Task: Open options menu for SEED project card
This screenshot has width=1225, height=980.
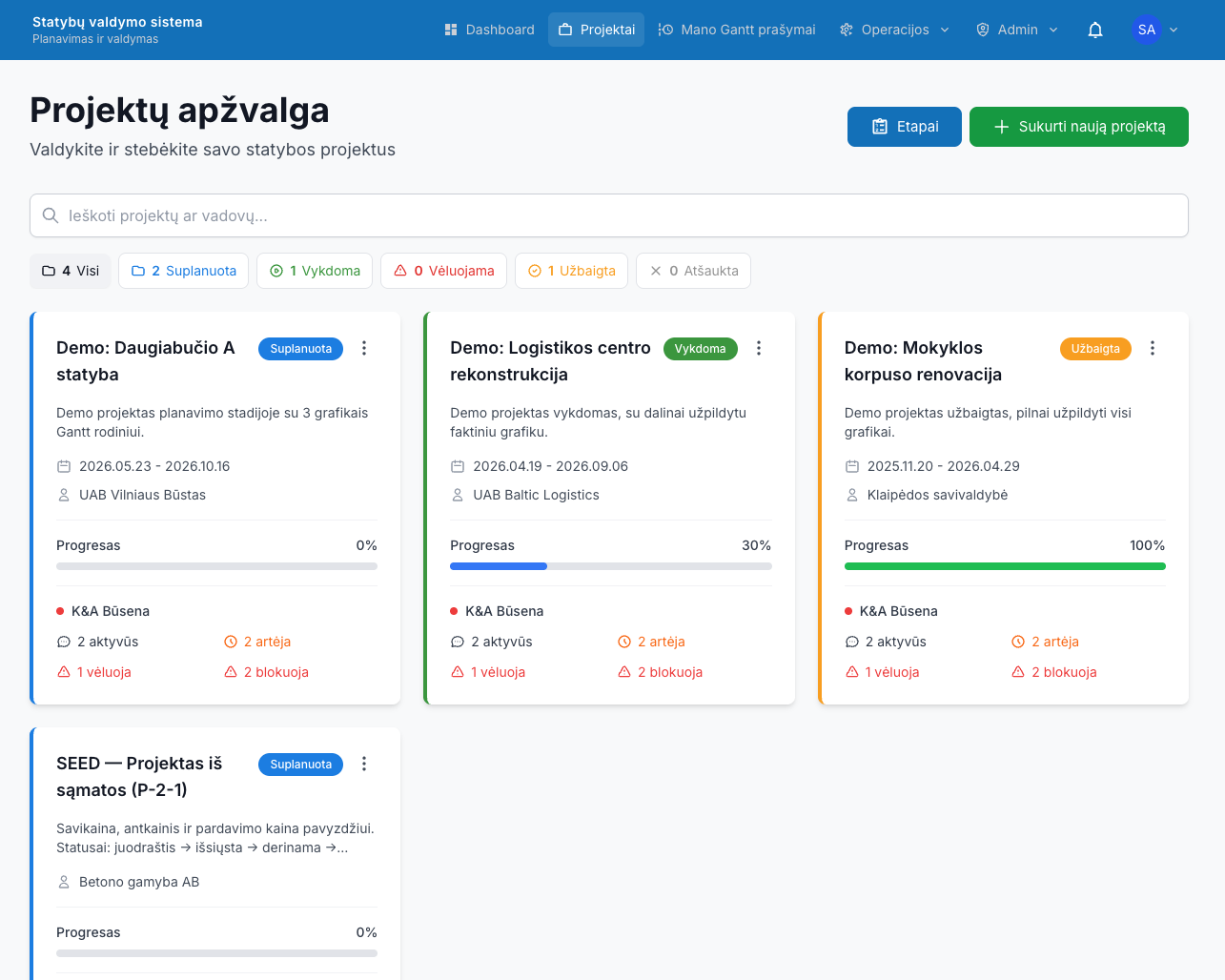Action: pos(364,764)
